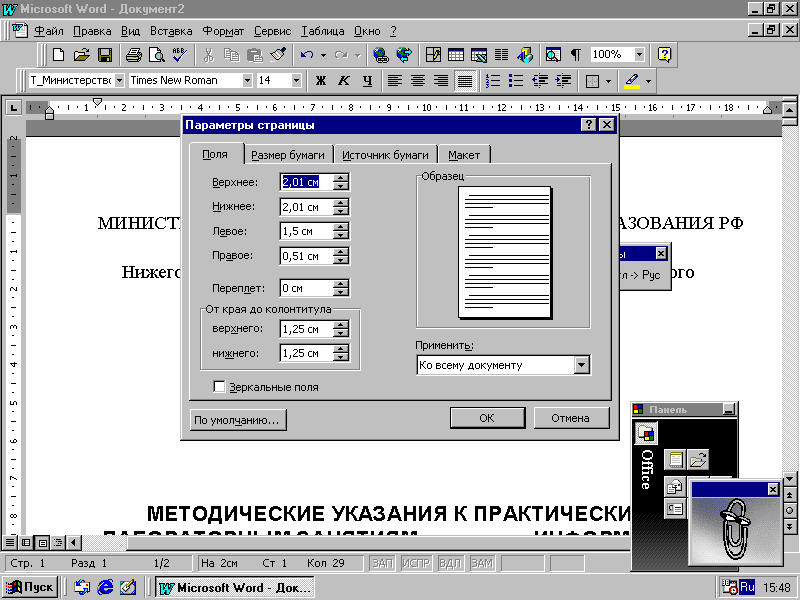Click the increase indent icon

563,81
